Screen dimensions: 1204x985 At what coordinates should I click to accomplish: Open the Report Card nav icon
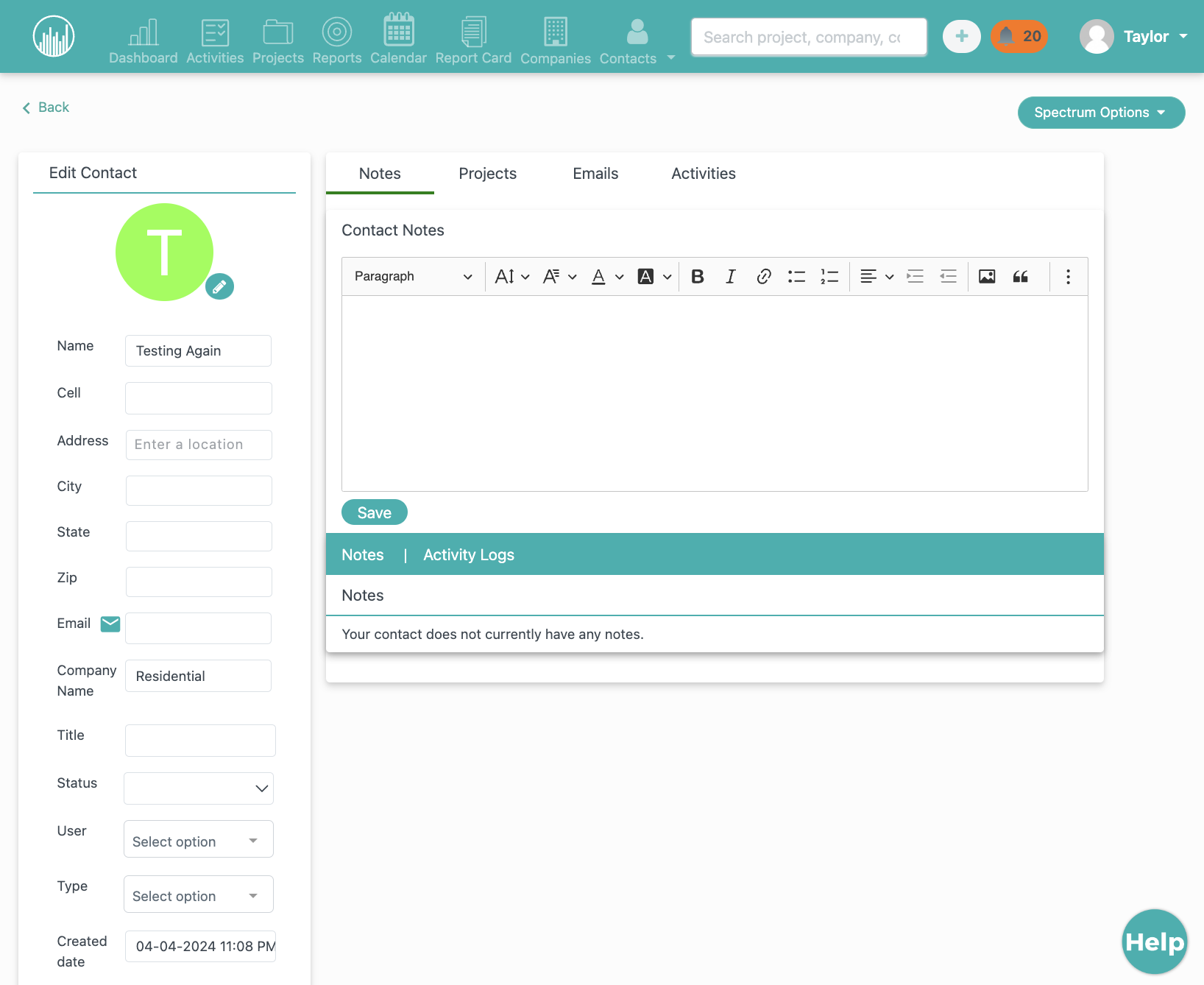[473, 40]
